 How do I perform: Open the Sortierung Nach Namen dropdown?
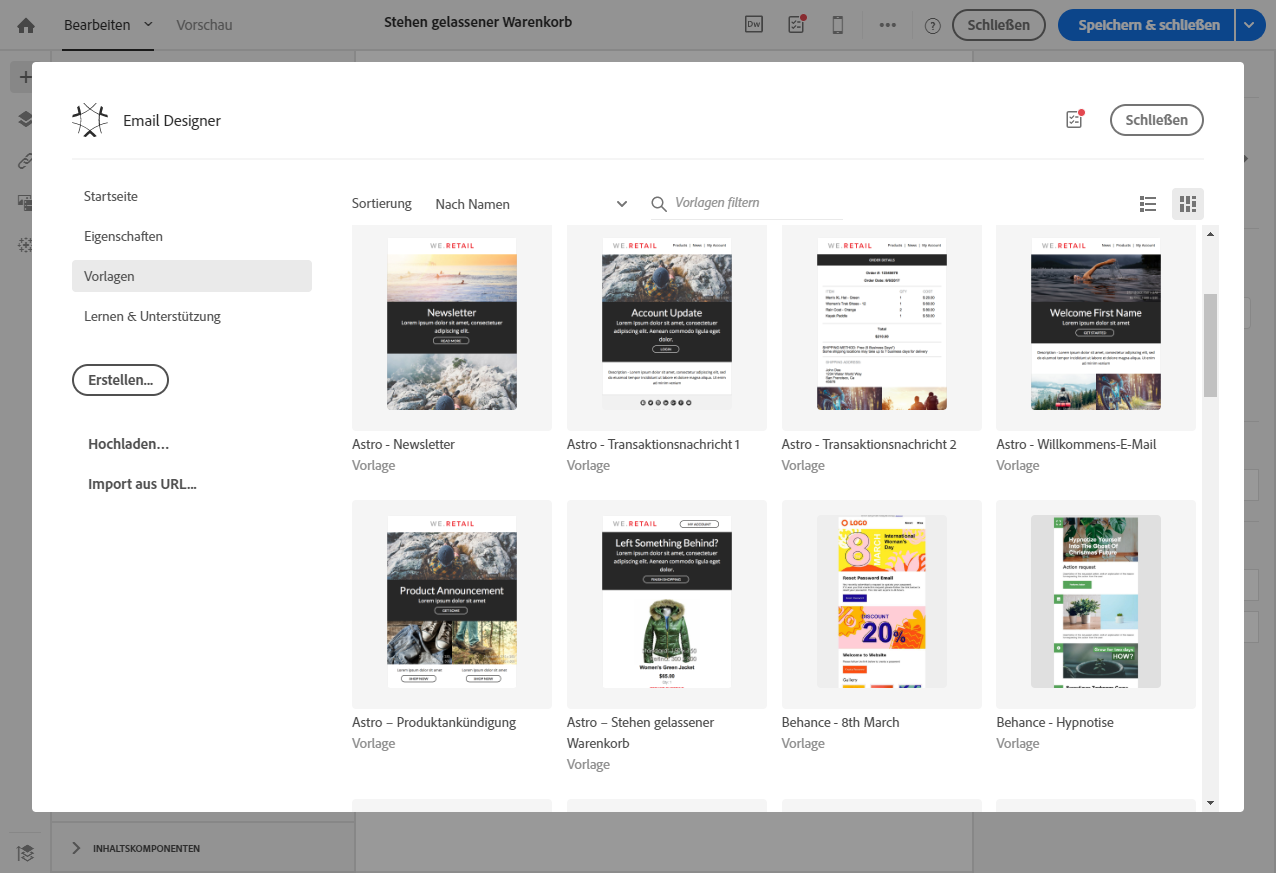click(x=530, y=204)
